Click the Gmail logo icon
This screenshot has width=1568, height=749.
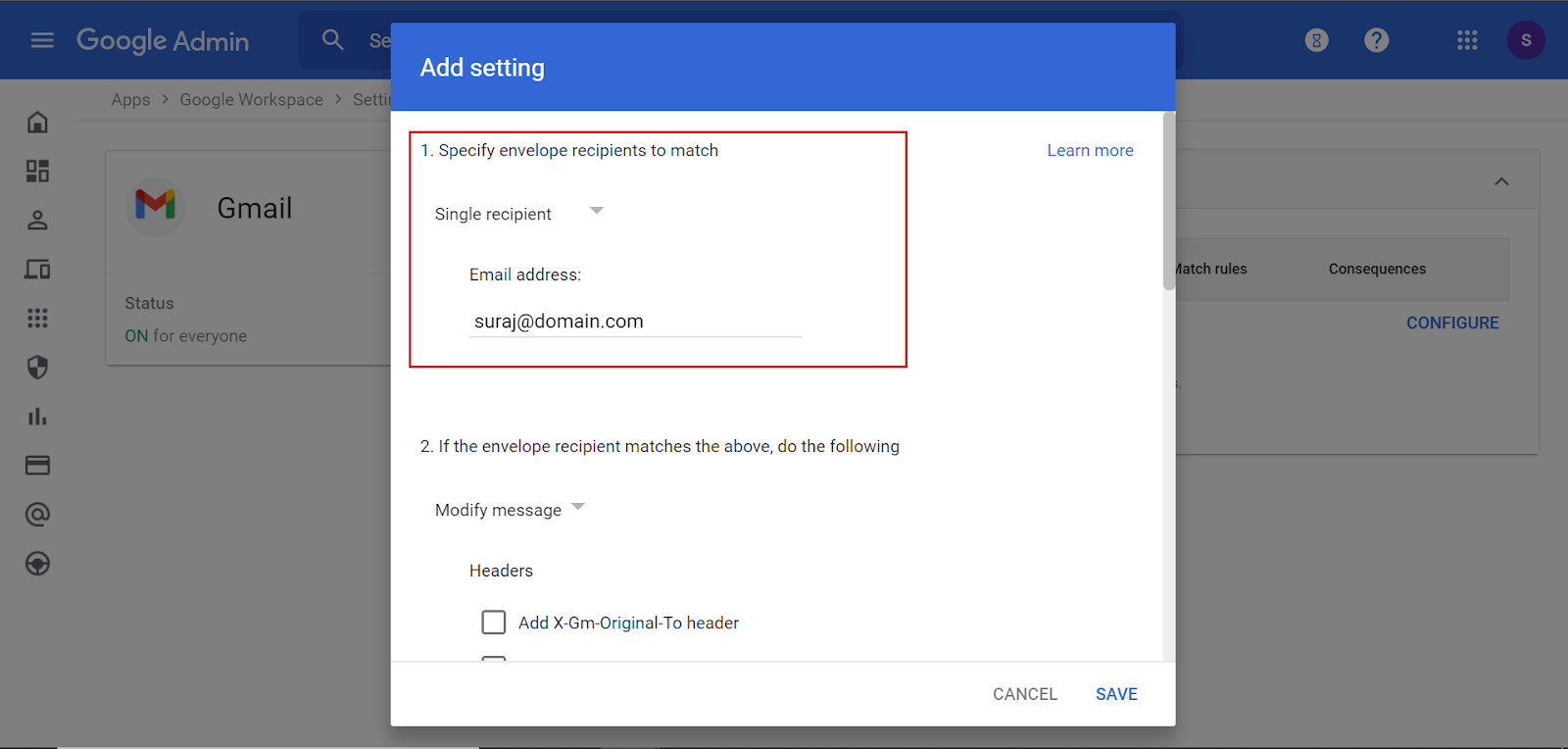click(155, 206)
